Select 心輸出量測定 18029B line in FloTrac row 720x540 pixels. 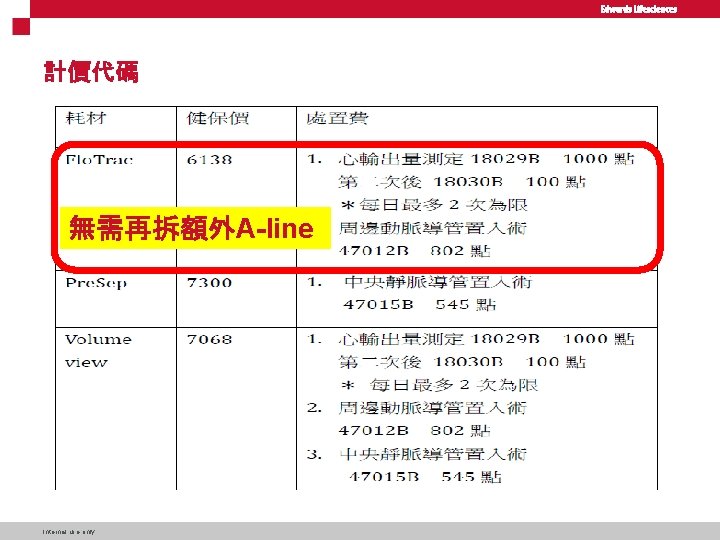click(486, 159)
